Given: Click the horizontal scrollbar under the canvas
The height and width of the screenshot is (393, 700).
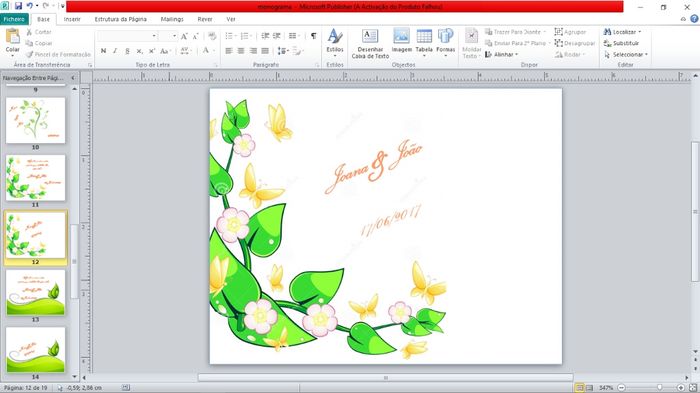Looking at the screenshot, I should pos(386,378).
